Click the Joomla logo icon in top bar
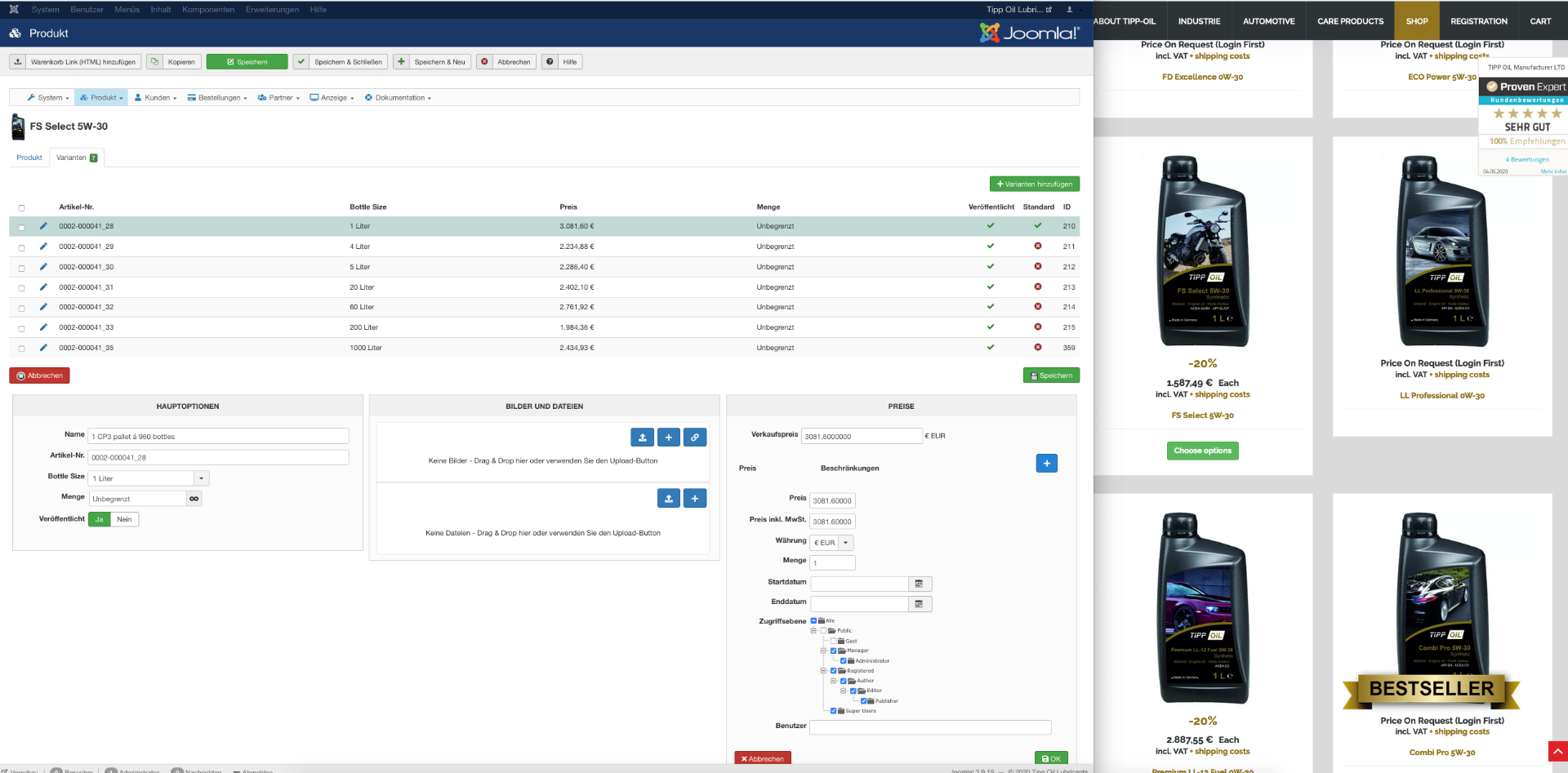 14,9
